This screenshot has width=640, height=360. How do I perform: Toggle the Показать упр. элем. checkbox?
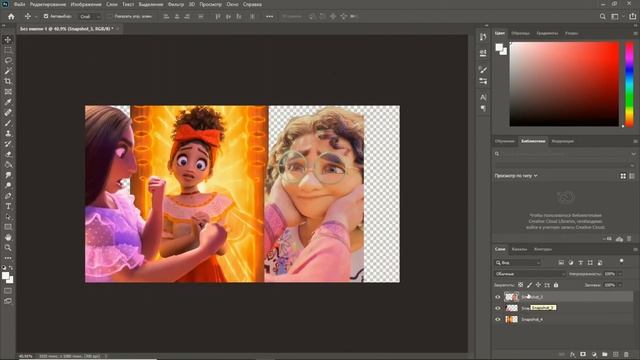click(109, 16)
